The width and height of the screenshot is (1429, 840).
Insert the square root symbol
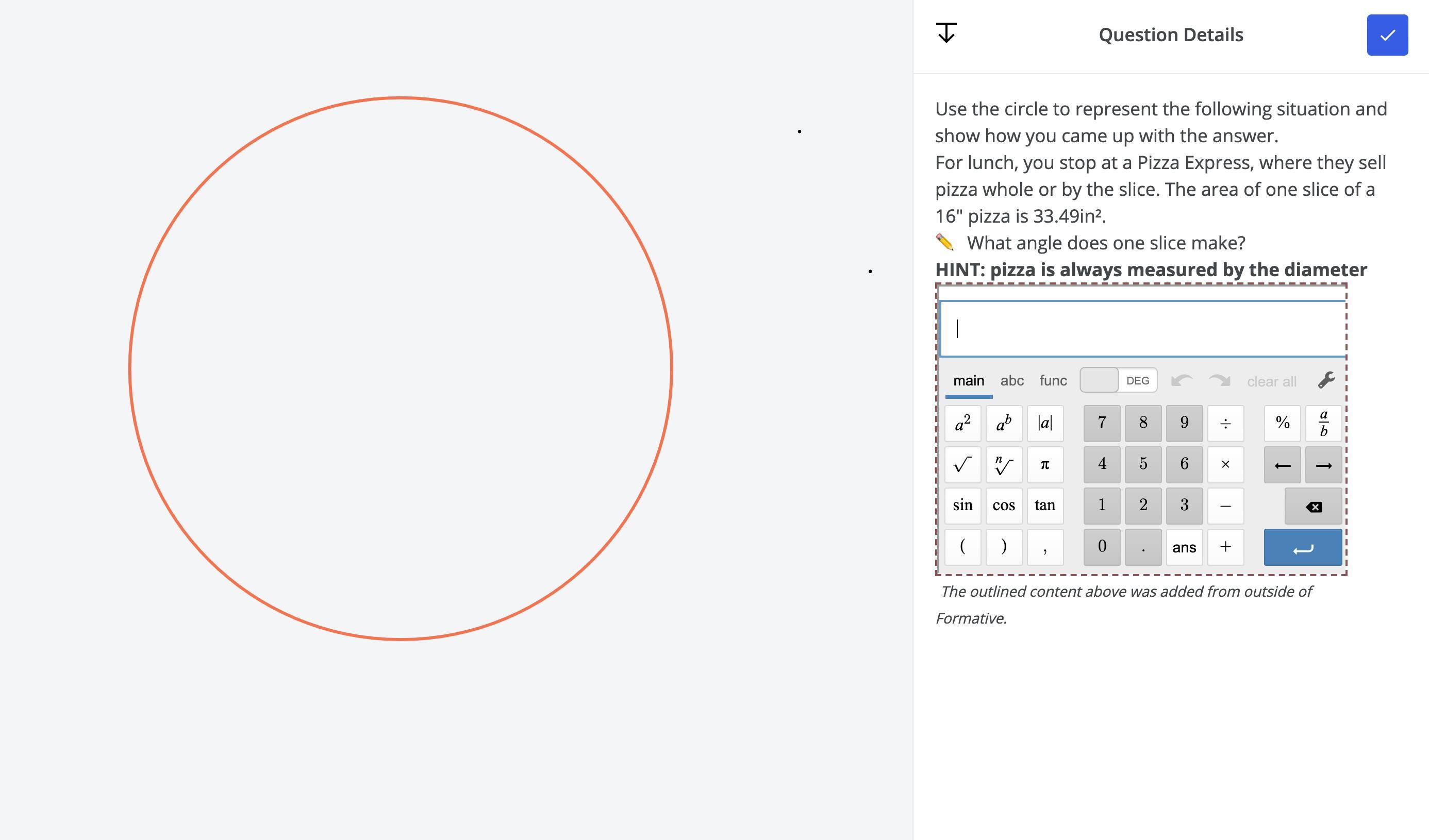pyautogui.click(x=962, y=465)
